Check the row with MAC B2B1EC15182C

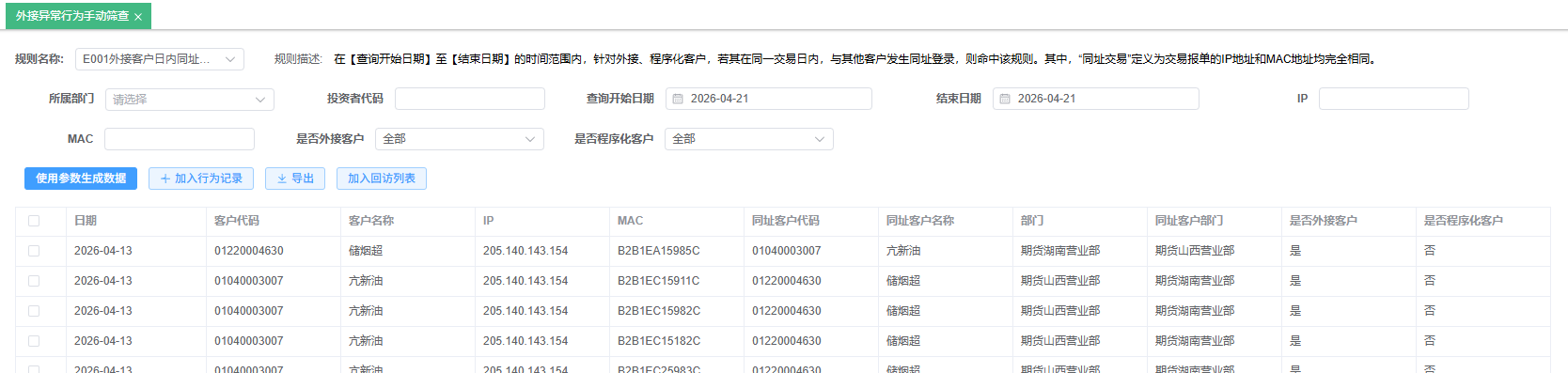point(34,341)
